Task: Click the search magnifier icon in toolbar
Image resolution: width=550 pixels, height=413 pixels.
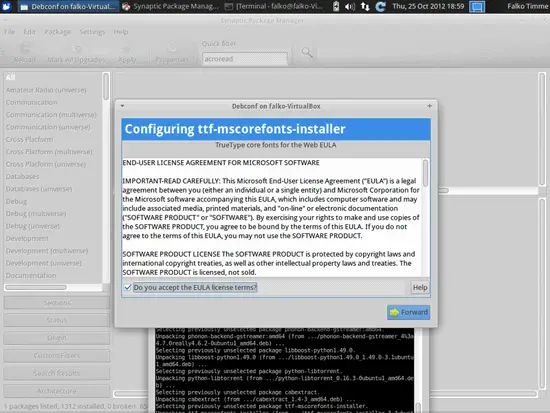Action: [307, 53]
